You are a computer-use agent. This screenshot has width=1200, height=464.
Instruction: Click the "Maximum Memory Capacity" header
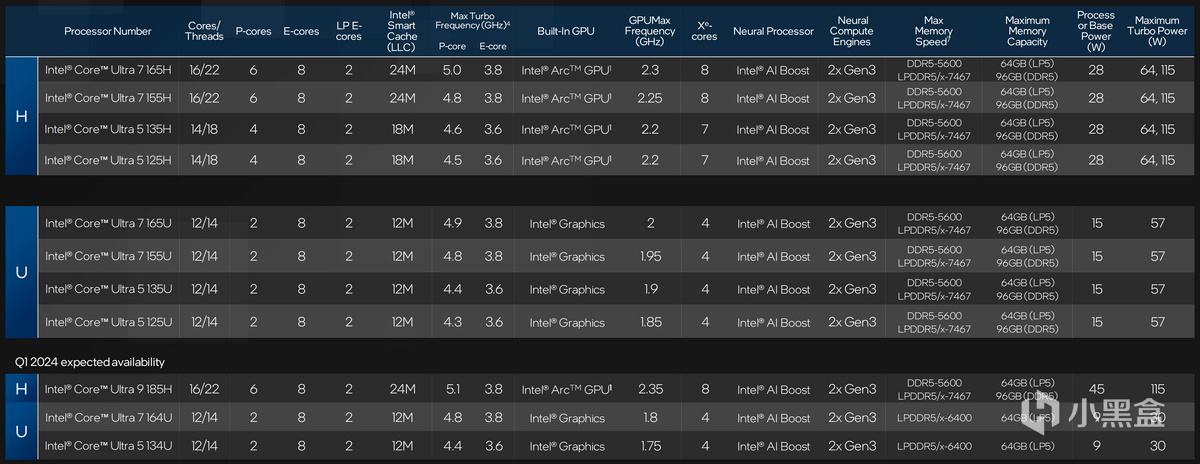(x=1027, y=31)
